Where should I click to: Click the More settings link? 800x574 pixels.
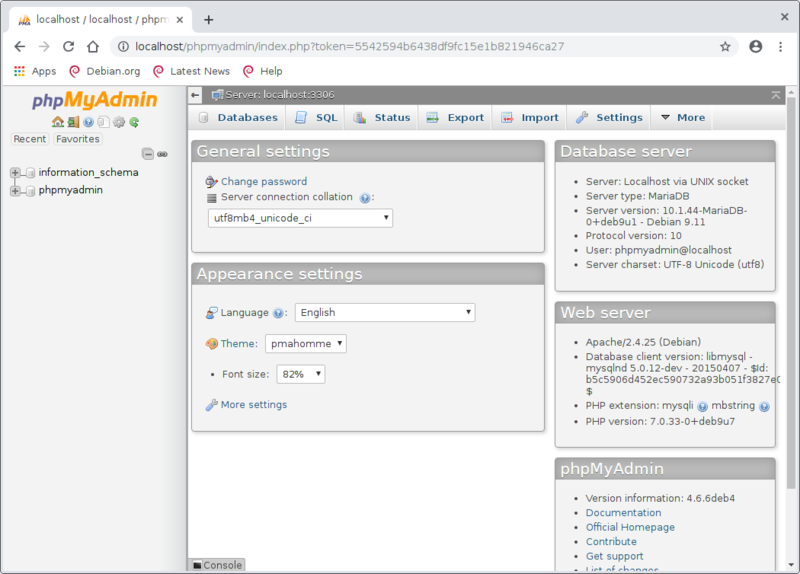point(254,405)
